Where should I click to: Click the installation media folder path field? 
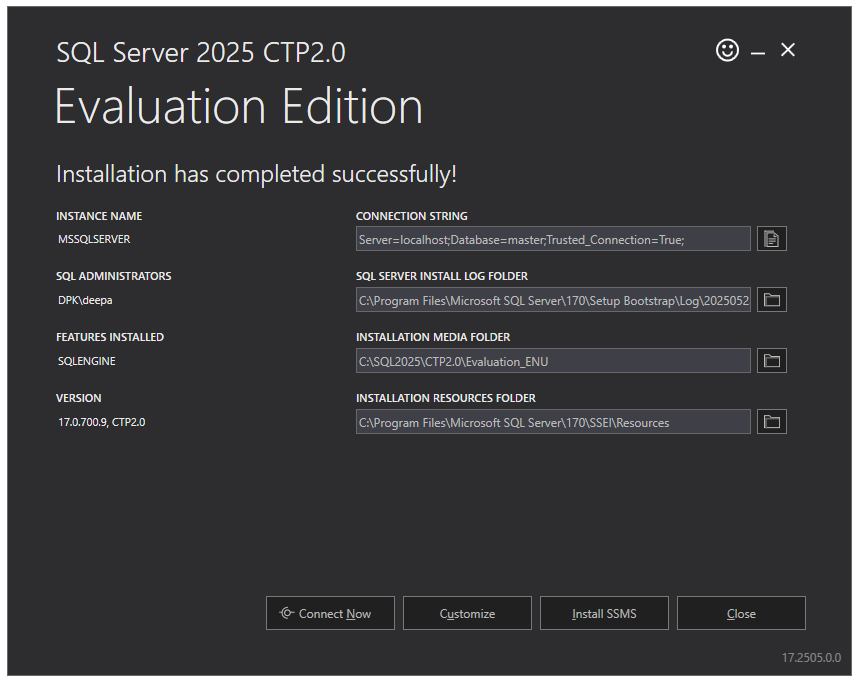pos(553,360)
